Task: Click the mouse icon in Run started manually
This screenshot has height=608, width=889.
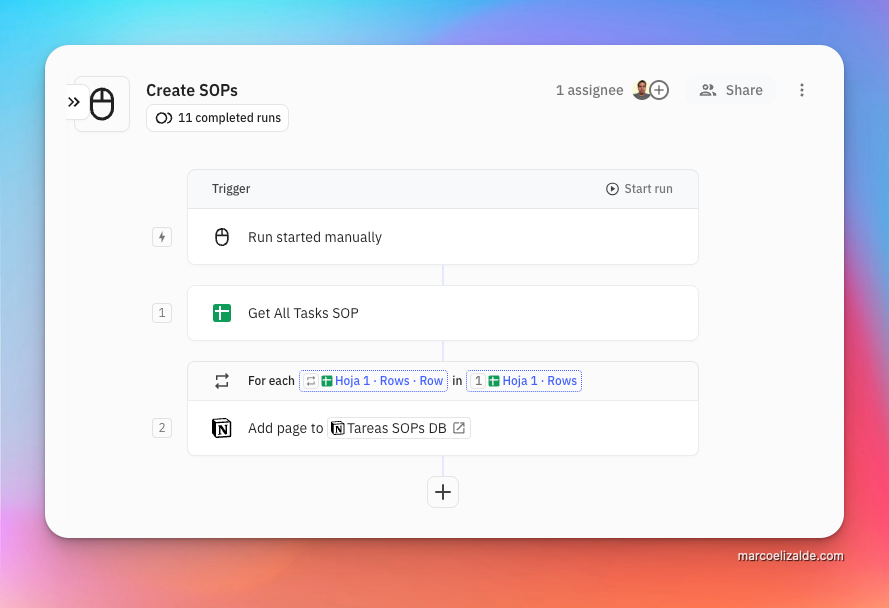Action: tap(222, 237)
